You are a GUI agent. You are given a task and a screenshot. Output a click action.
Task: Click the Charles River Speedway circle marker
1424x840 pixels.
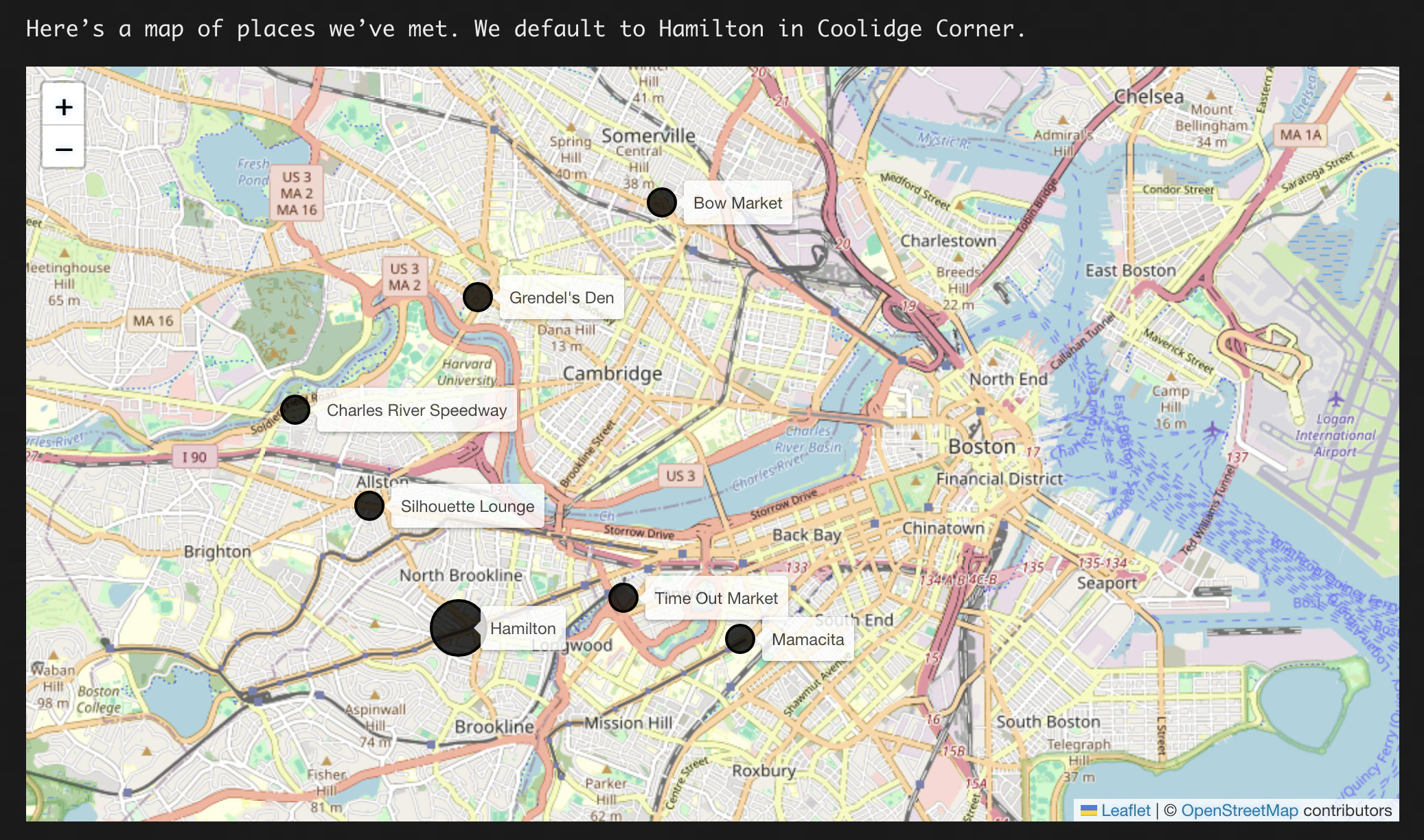point(295,410)
